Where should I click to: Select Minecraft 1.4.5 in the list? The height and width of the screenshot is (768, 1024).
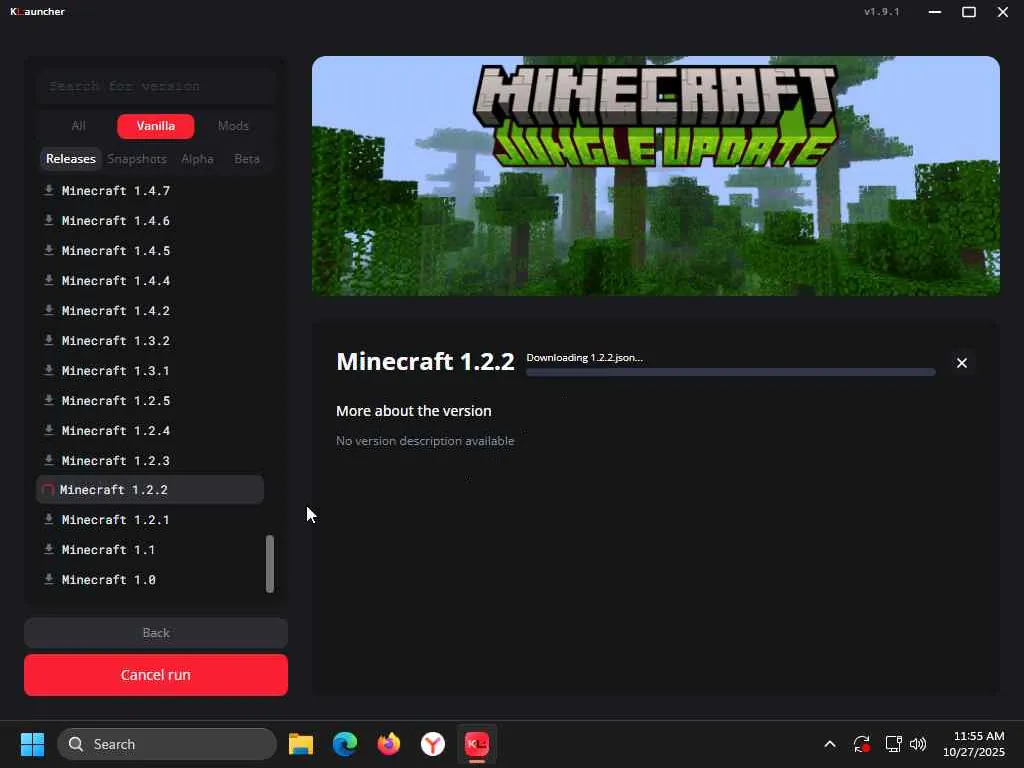150,251
